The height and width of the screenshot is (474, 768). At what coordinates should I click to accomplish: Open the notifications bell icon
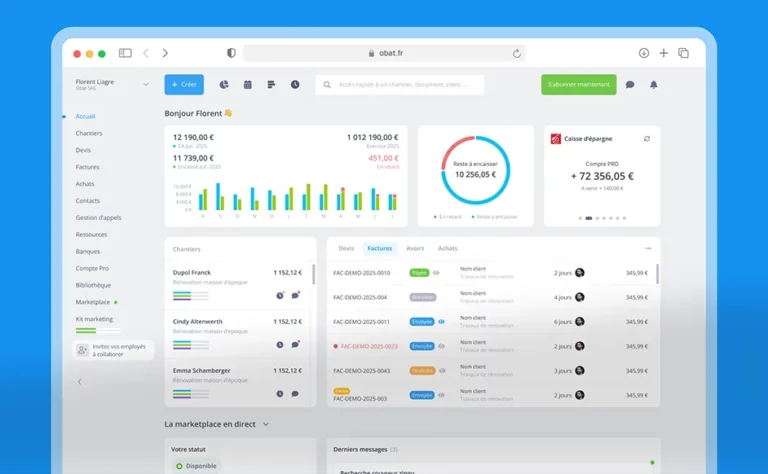tap(654, 85)
